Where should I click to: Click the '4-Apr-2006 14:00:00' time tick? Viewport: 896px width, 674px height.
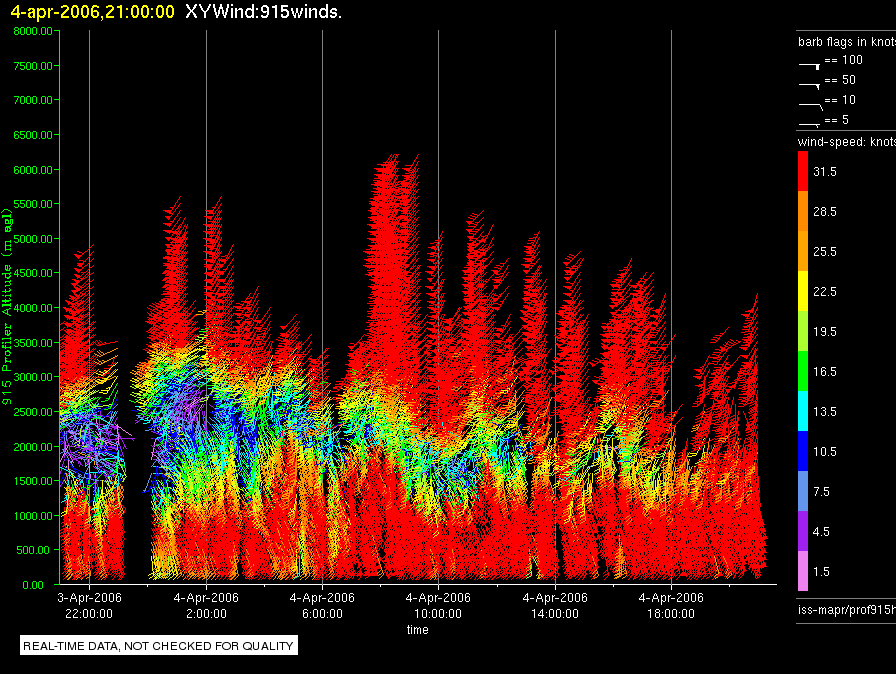click(555, 605)
